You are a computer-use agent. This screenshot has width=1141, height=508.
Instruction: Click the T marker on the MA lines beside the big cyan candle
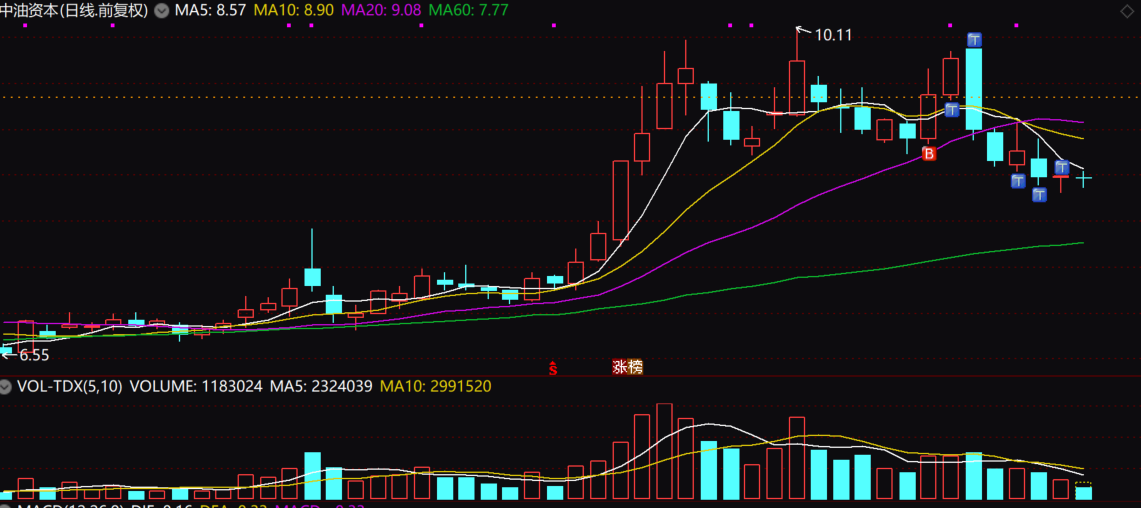point(952,110)
